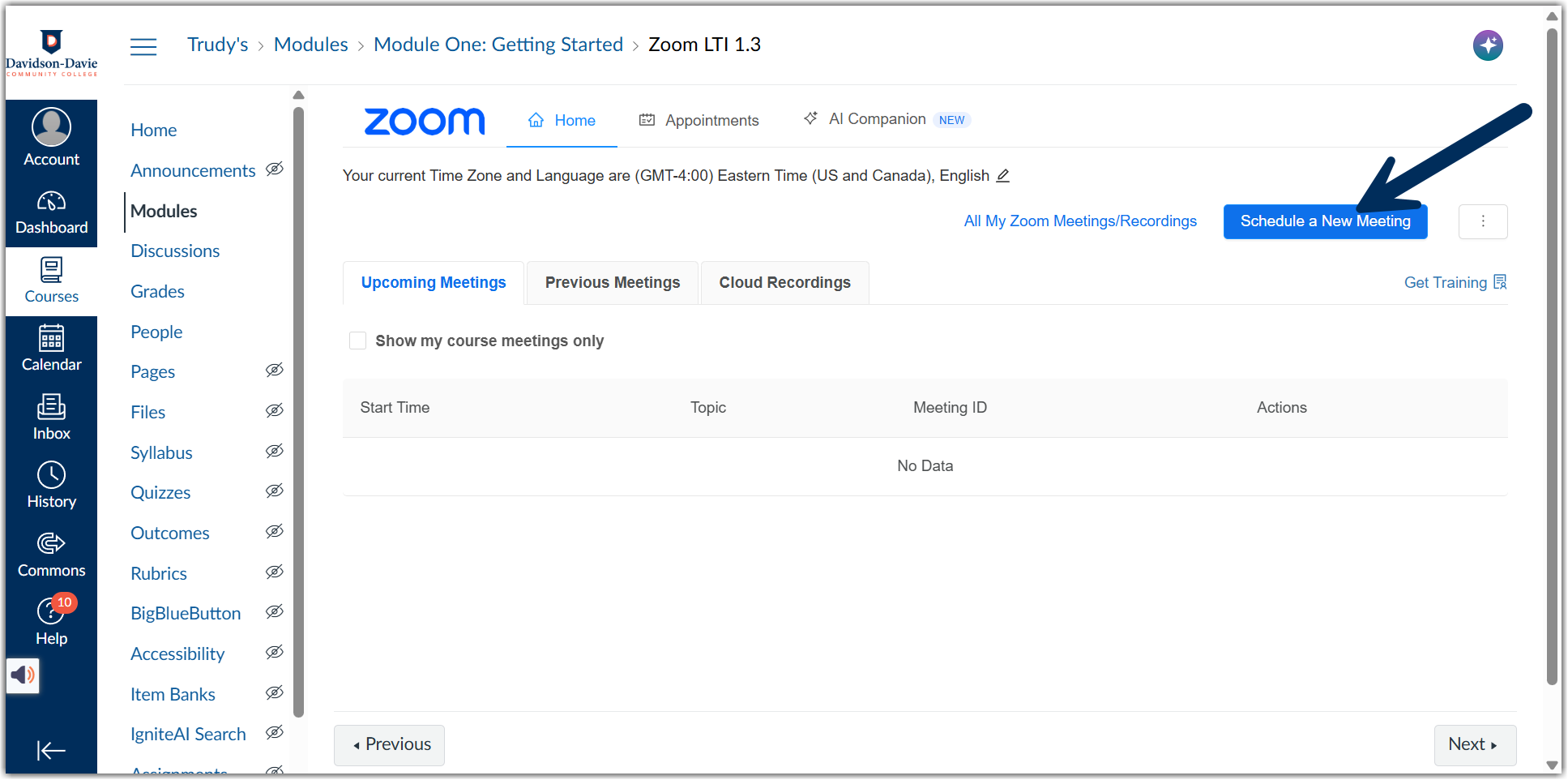This screenshot has height=780, width=1568.
Task: Click the Topic column header
Action: [x=707, y=407]
